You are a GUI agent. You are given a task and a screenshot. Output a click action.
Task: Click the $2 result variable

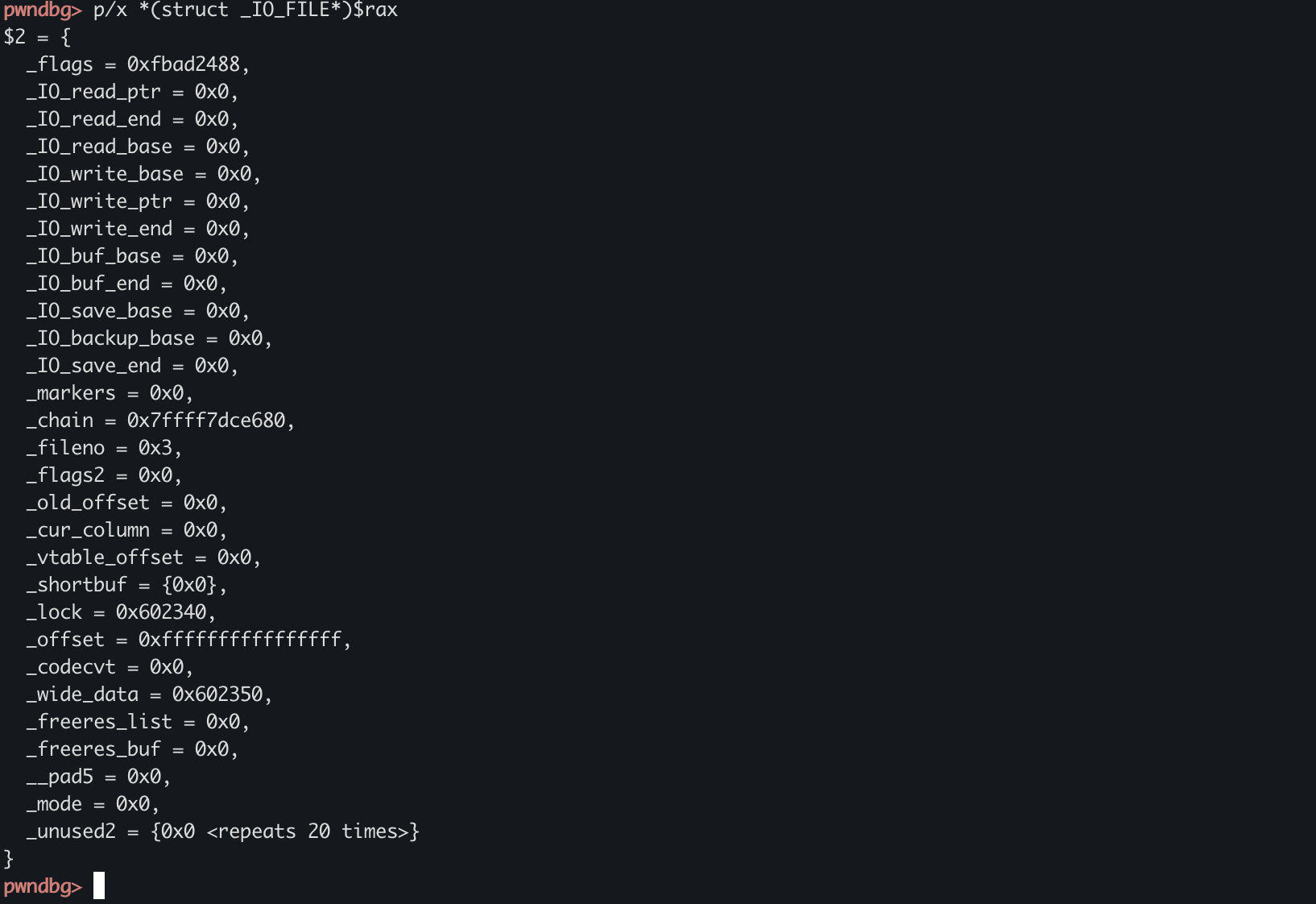pos(14,37)
